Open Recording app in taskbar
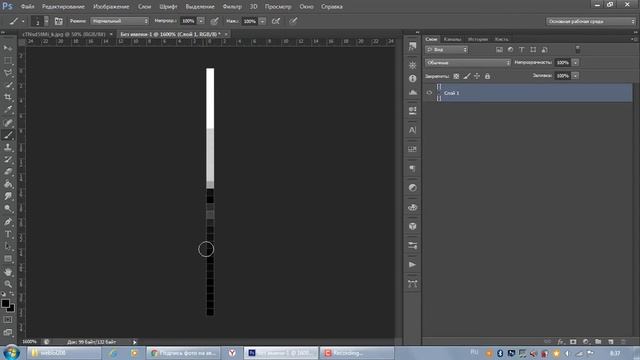 click(357, 353)
